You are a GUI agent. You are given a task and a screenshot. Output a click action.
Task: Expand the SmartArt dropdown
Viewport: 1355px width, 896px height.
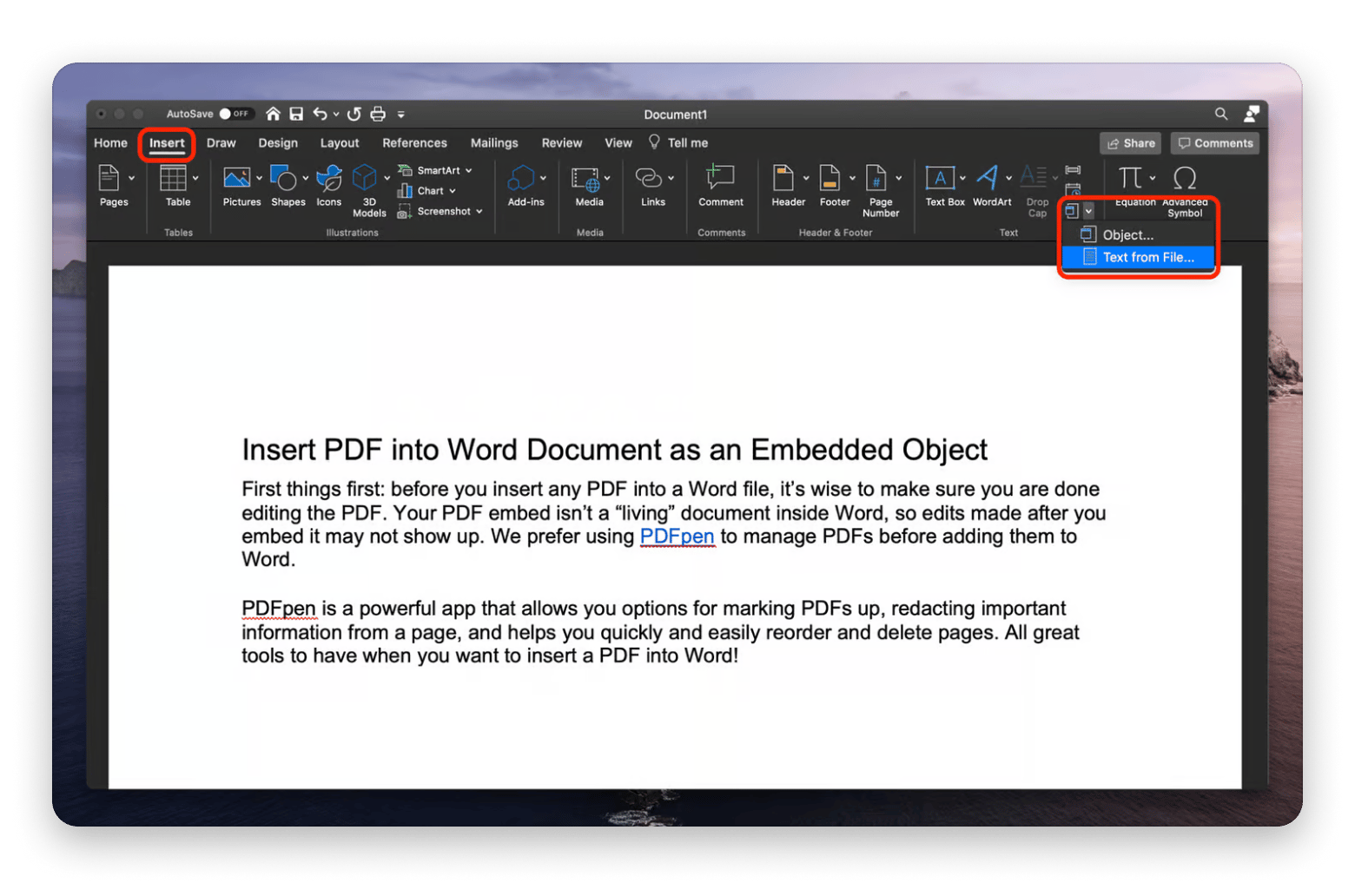click(468, 171)
